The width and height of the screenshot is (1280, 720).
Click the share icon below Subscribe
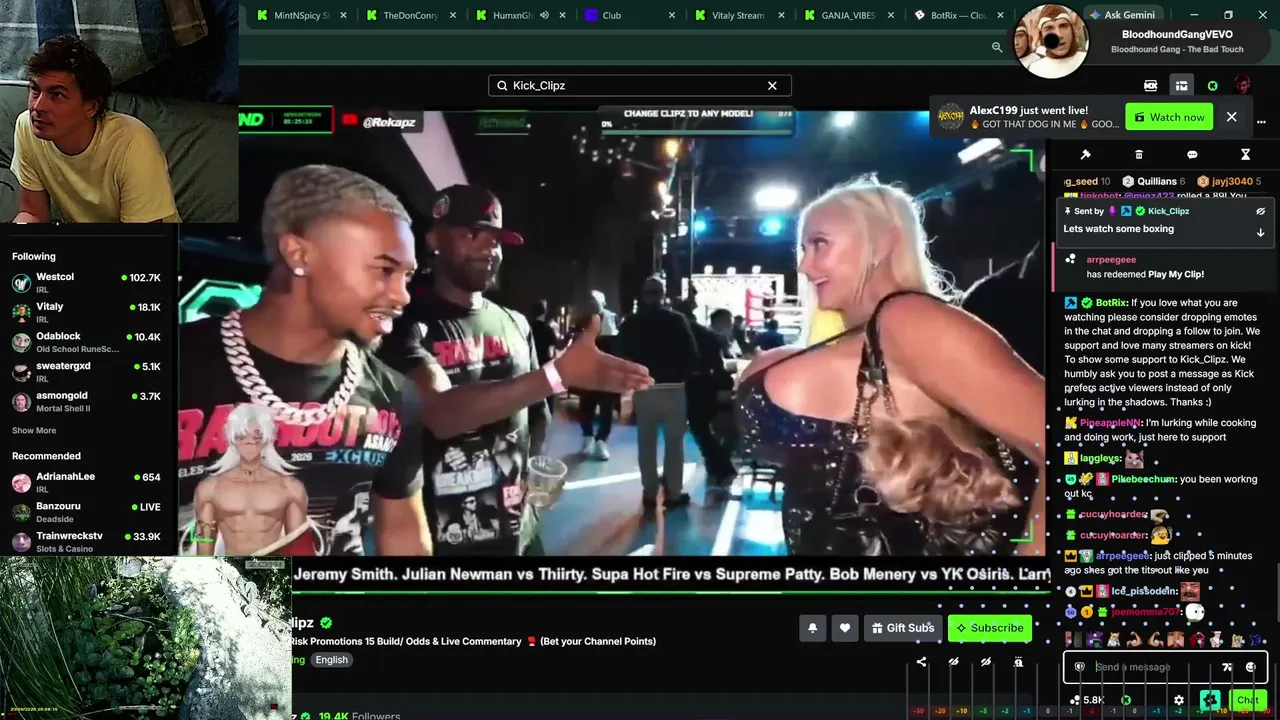pyautogui.click(x=921, y=662)
